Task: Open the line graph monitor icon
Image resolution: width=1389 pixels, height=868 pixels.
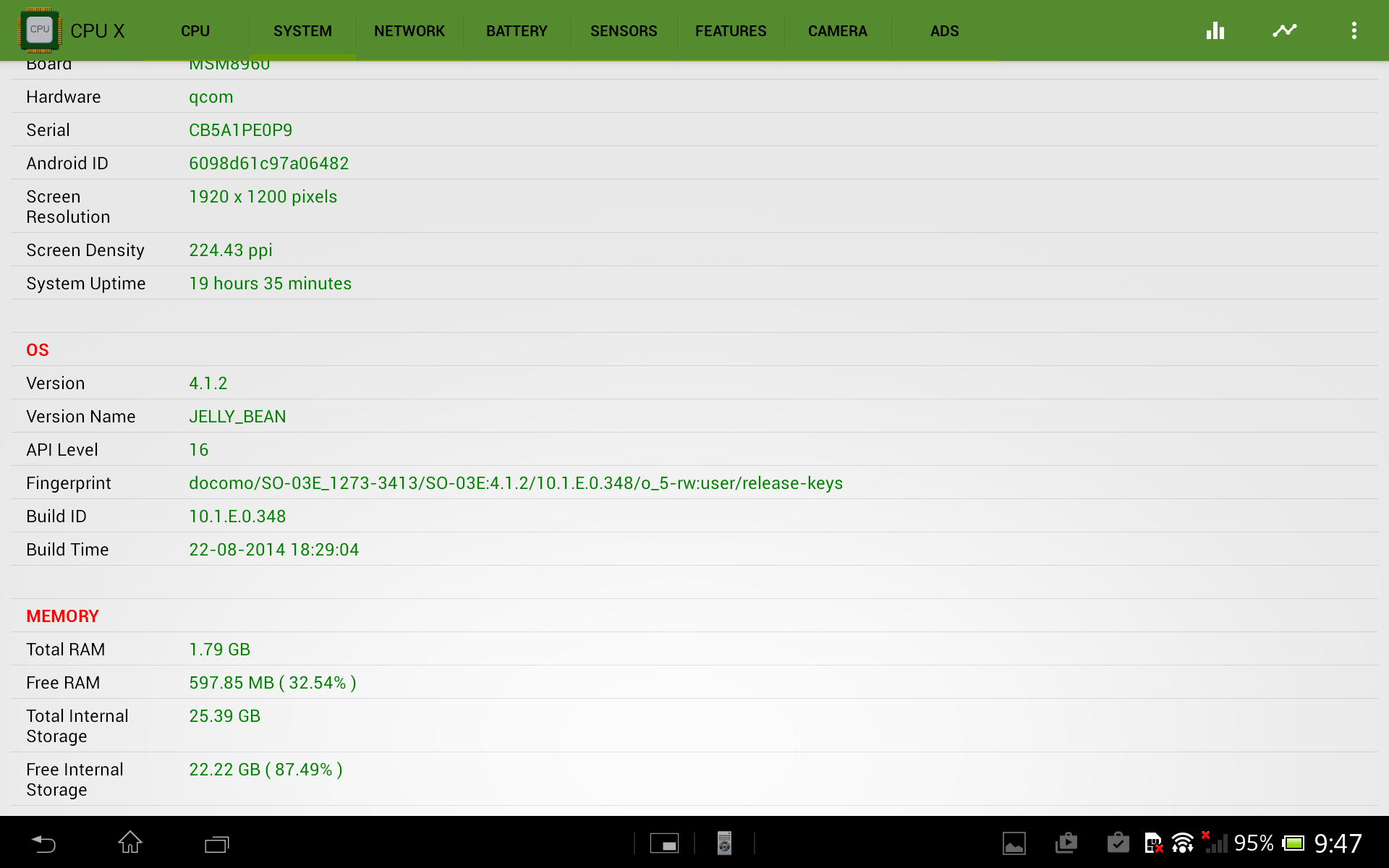Action: (x=1285, y=30)
